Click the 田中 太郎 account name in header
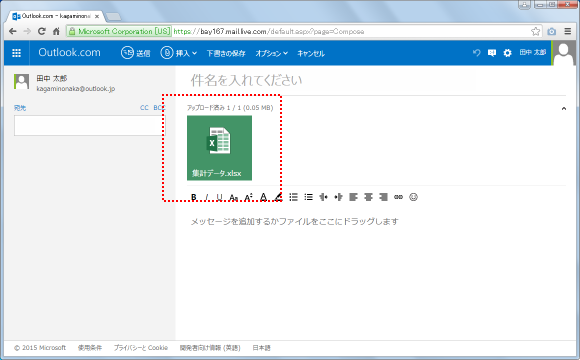This screenshot has width=580, height=360. pos(533,53)
